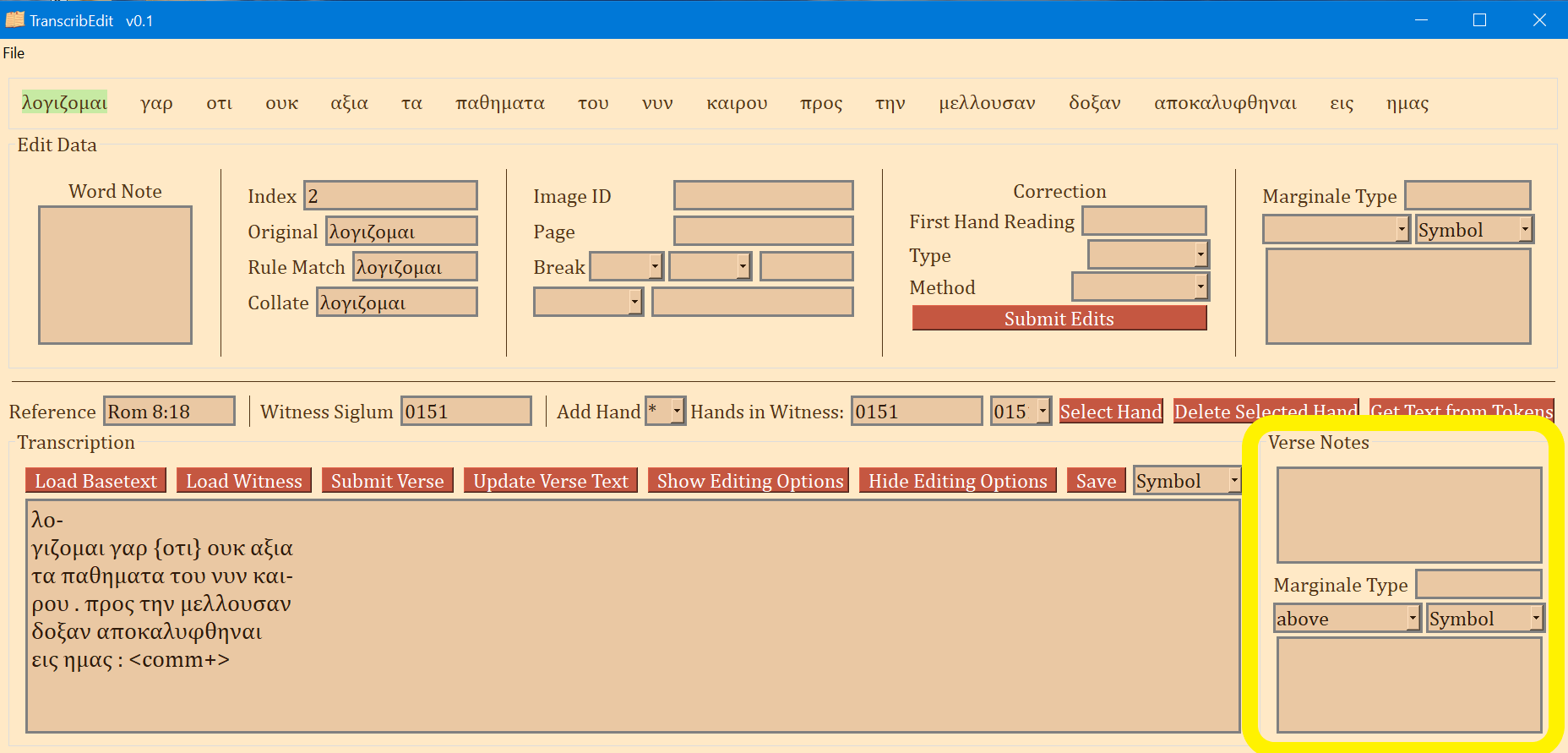This screenshot has width=1568, height=753.
Task: Click the Image ID field
Action: pyautogui.click(x=763, y=195)
